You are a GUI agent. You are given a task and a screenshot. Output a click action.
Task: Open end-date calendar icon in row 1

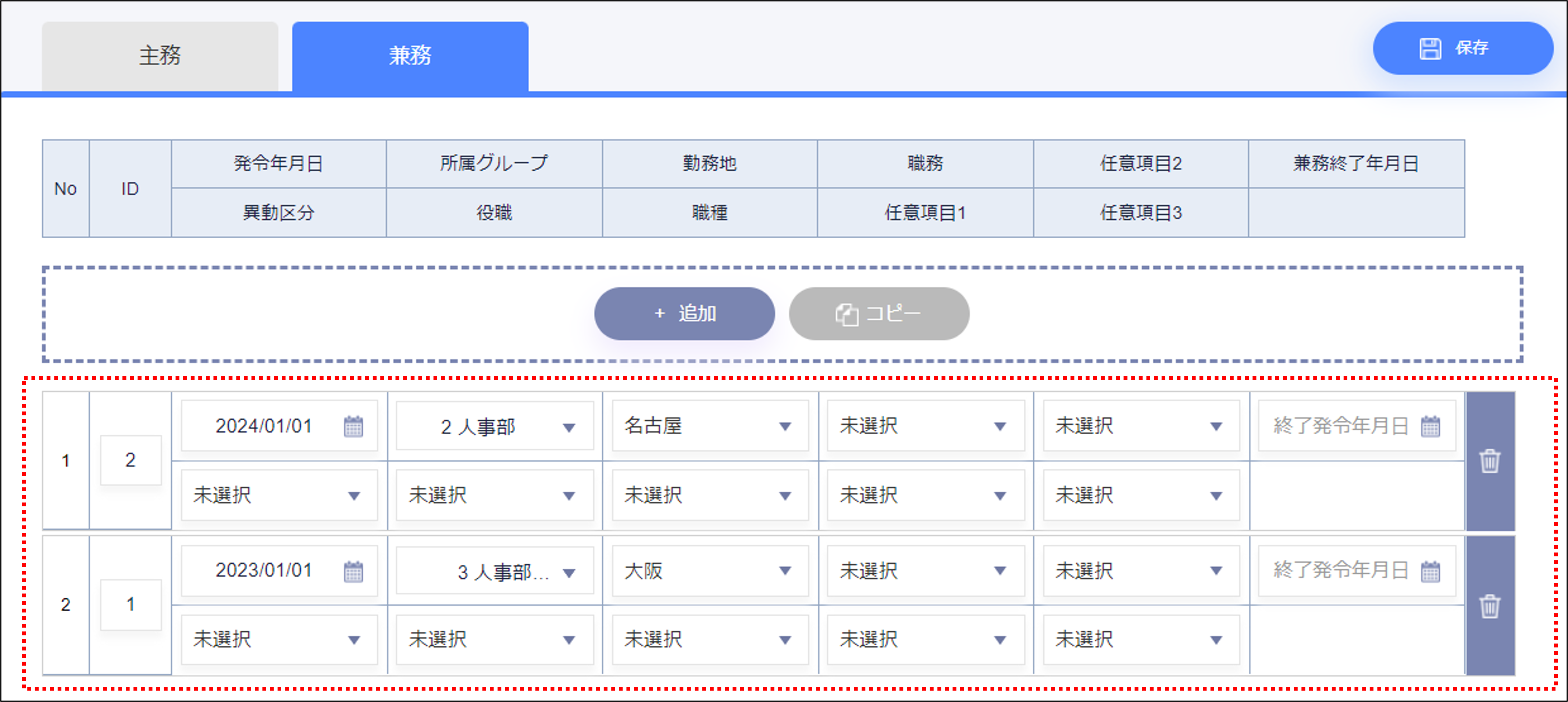click(x=1430, y=426)
